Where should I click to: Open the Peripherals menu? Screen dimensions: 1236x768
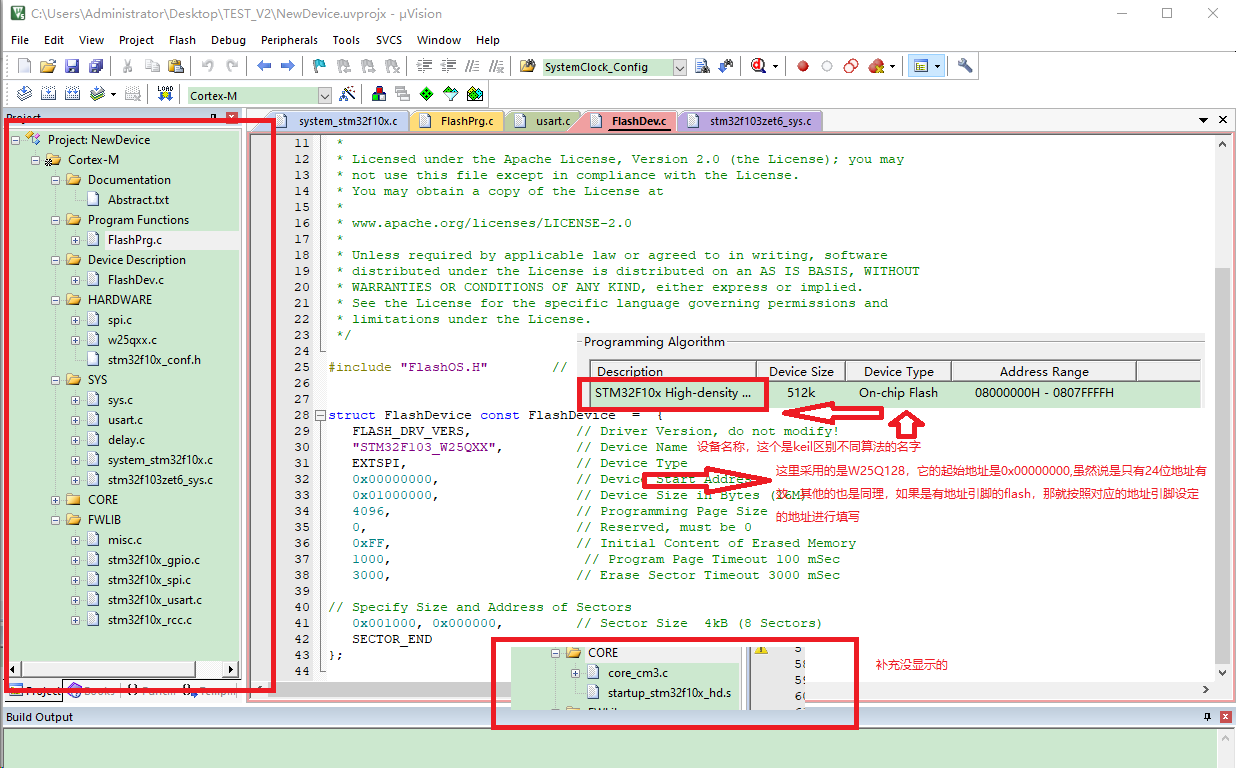(289, 40)
